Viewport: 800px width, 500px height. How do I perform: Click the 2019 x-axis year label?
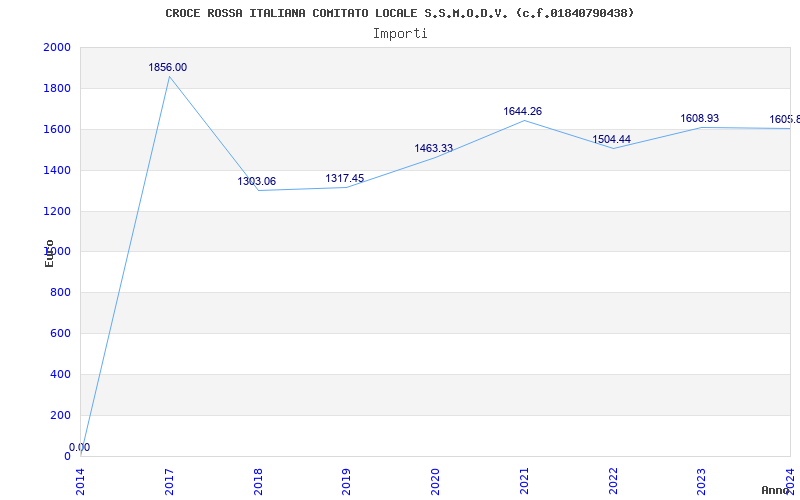[x=347, y=482]
